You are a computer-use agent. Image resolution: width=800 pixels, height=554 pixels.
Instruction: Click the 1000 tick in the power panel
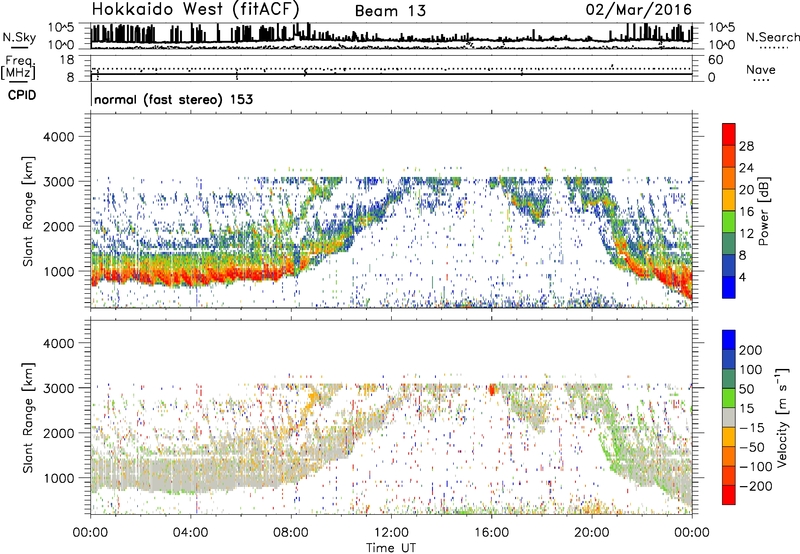coord(58,271)
